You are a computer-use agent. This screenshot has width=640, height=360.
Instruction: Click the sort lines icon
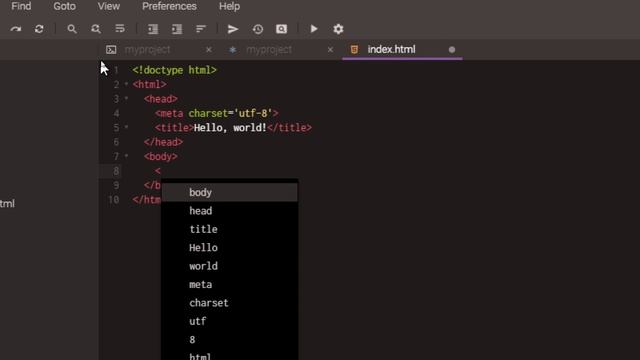[201, 29]
